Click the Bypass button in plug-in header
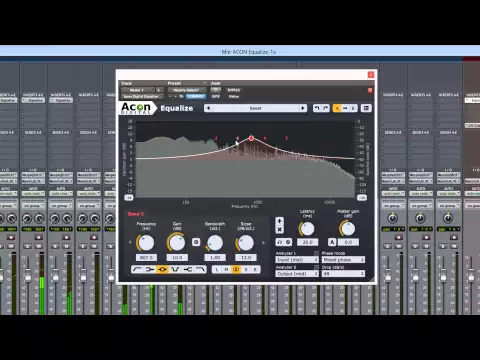This screenshot has width=480, height=360. [234, 90]
